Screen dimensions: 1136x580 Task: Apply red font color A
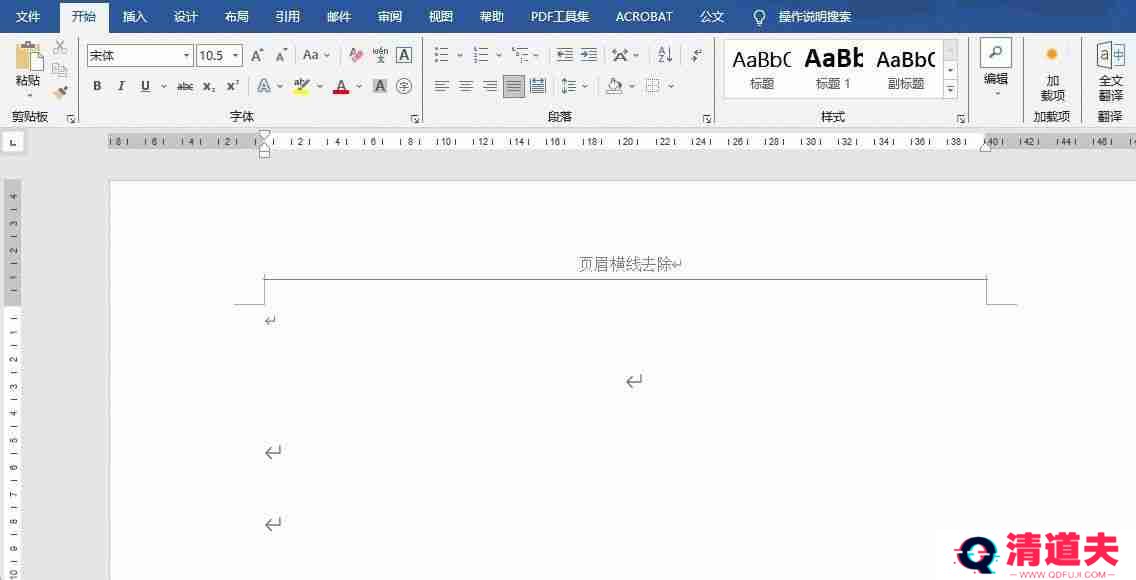tap(341, 86)
